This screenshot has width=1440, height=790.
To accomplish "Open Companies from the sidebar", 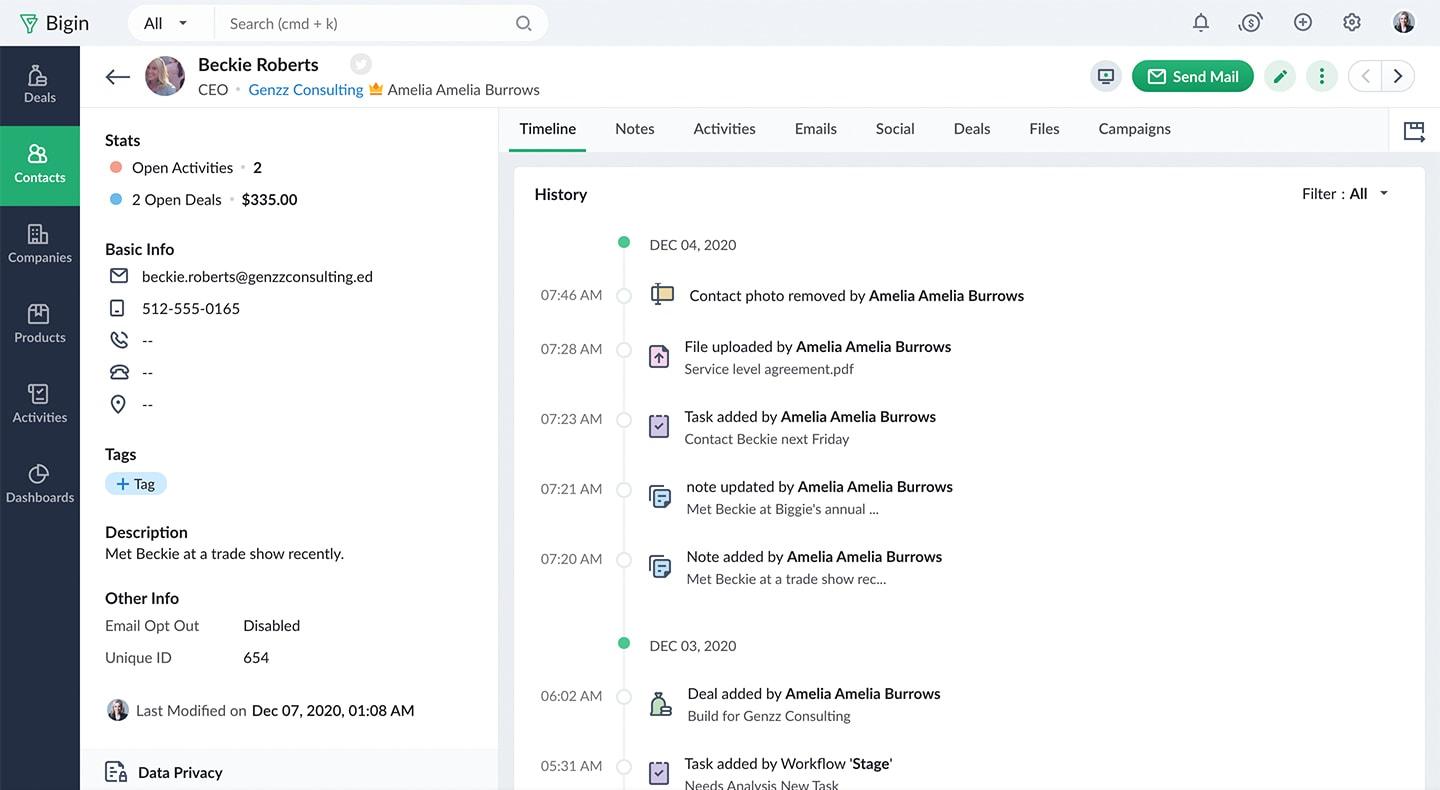I will pyautogui.click(x=39, y=245).
